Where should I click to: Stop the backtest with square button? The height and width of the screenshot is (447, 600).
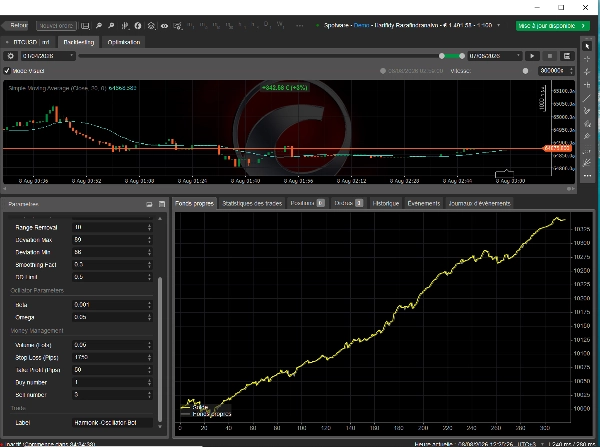tap(550, 56)
